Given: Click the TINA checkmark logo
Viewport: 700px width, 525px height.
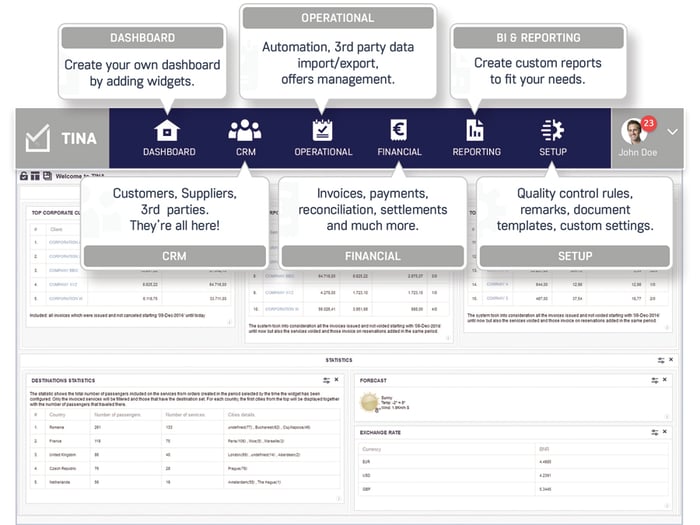Looking at the screenshot, I should coord(38,138).
